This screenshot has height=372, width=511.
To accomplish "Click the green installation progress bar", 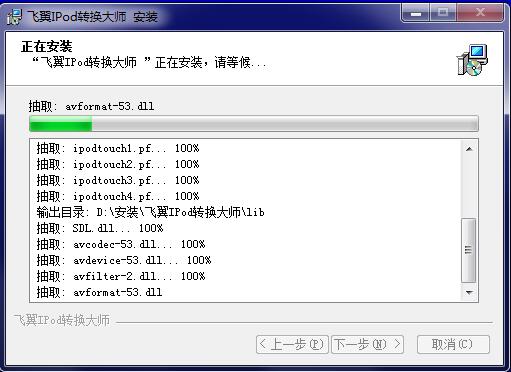I will coord(254,124).
